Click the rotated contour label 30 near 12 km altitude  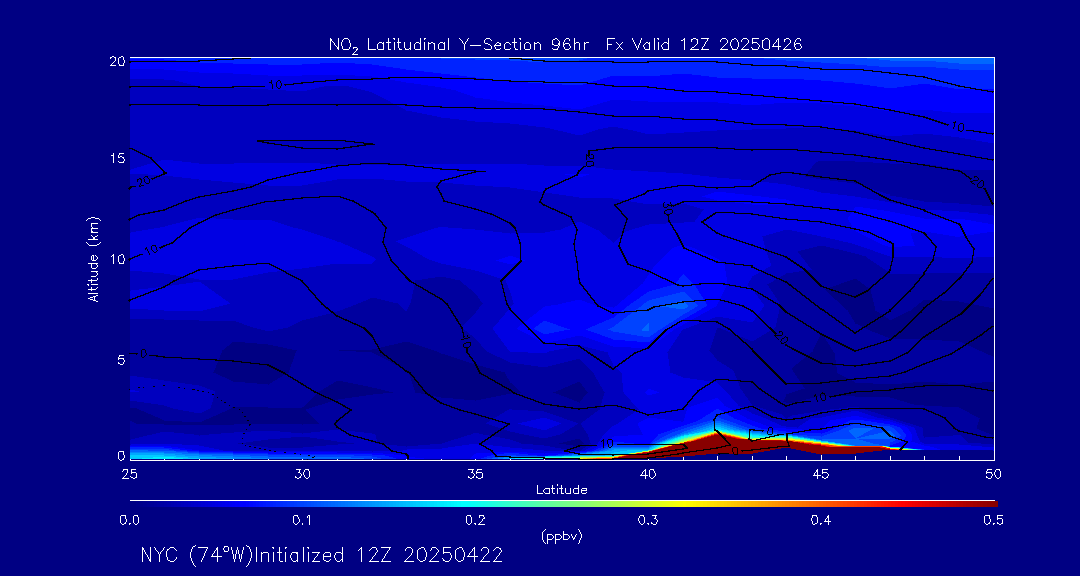click(x=667, y=208)
